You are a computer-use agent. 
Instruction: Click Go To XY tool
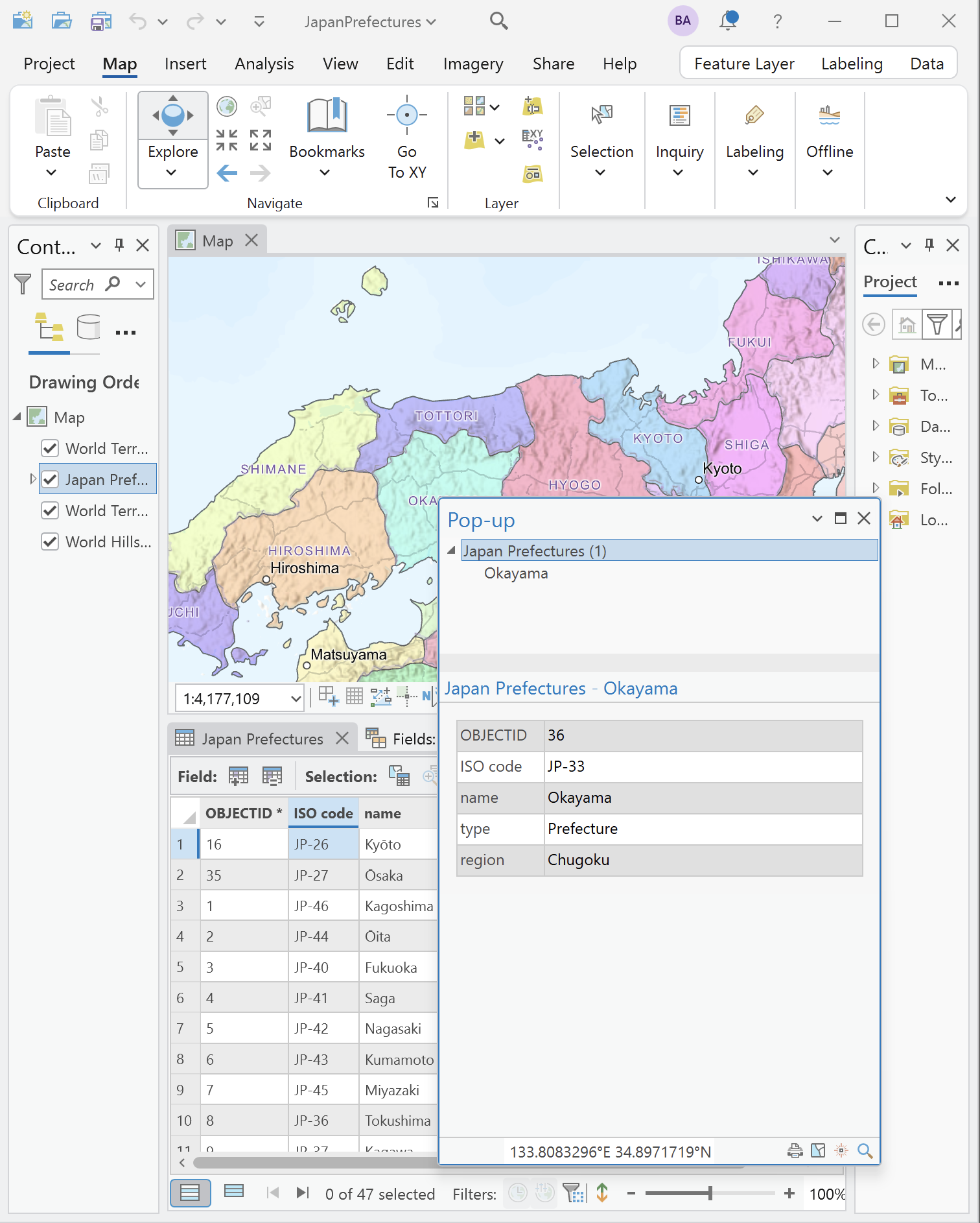(x=407, y=137)
